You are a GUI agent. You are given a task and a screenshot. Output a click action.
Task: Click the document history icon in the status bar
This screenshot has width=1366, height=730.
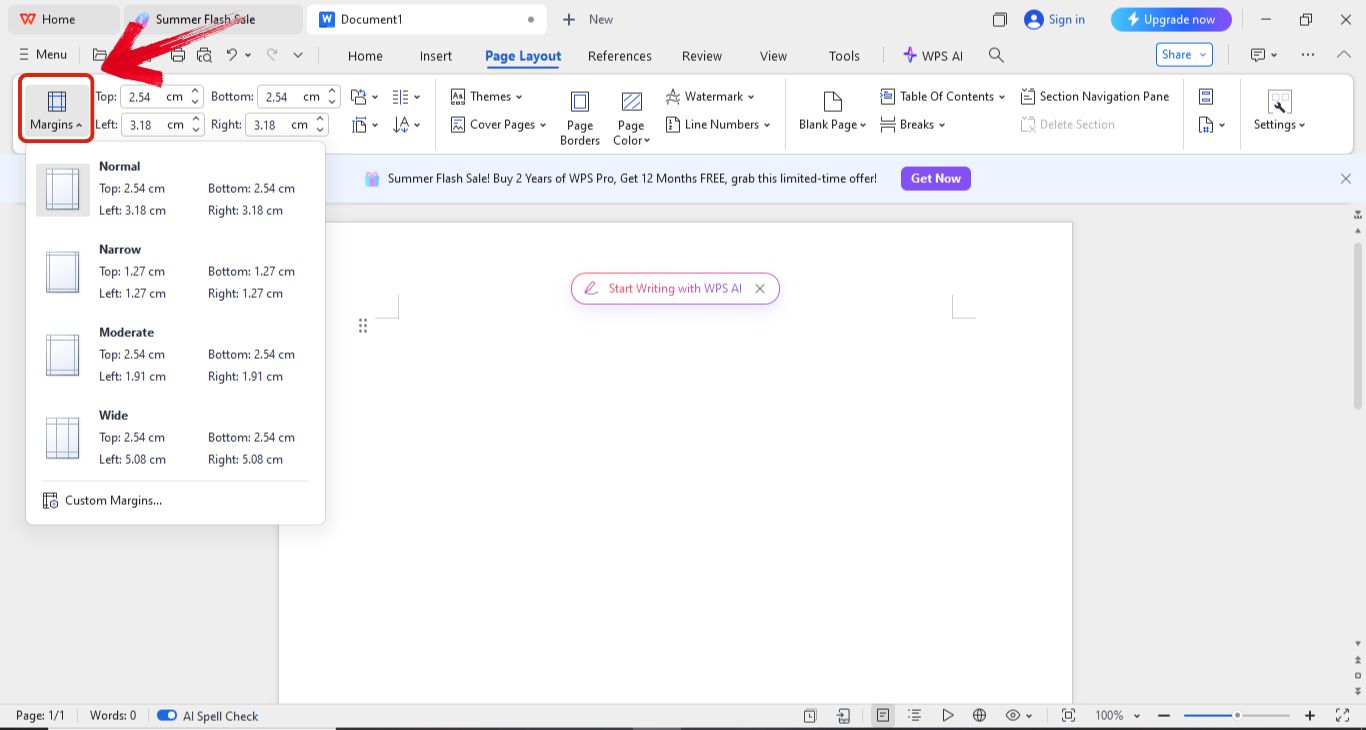(810, 715)
